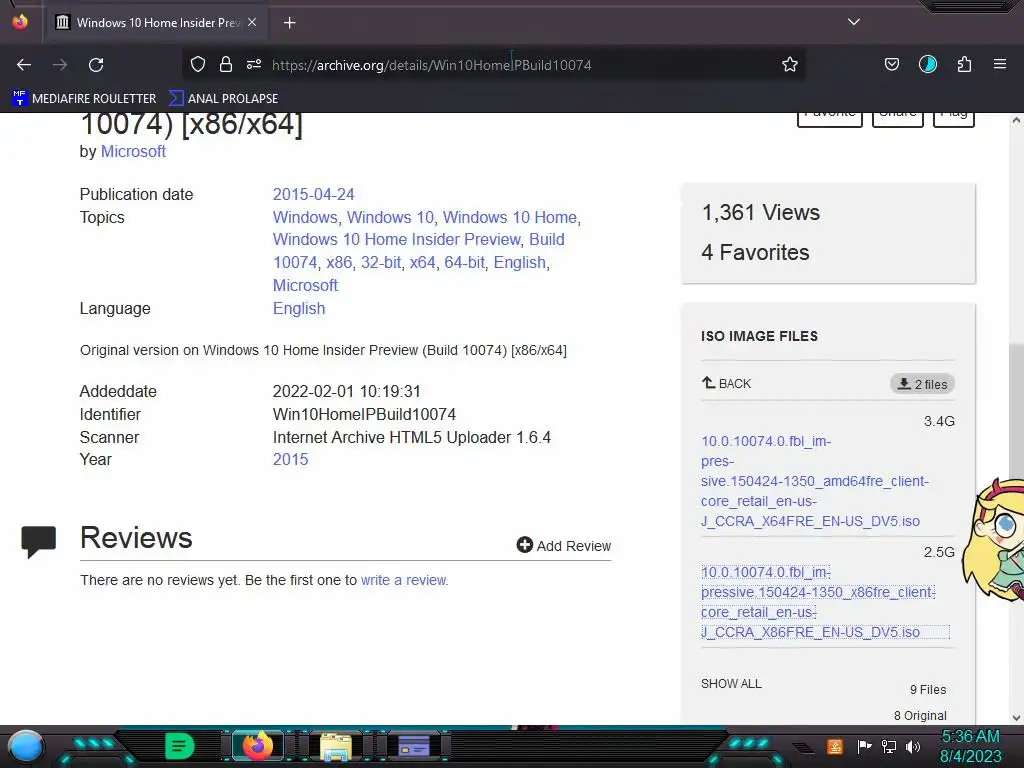Screen dimensions: 1024x768
Task: Open the x86 topic link
Action: click(x=339, y=263)
